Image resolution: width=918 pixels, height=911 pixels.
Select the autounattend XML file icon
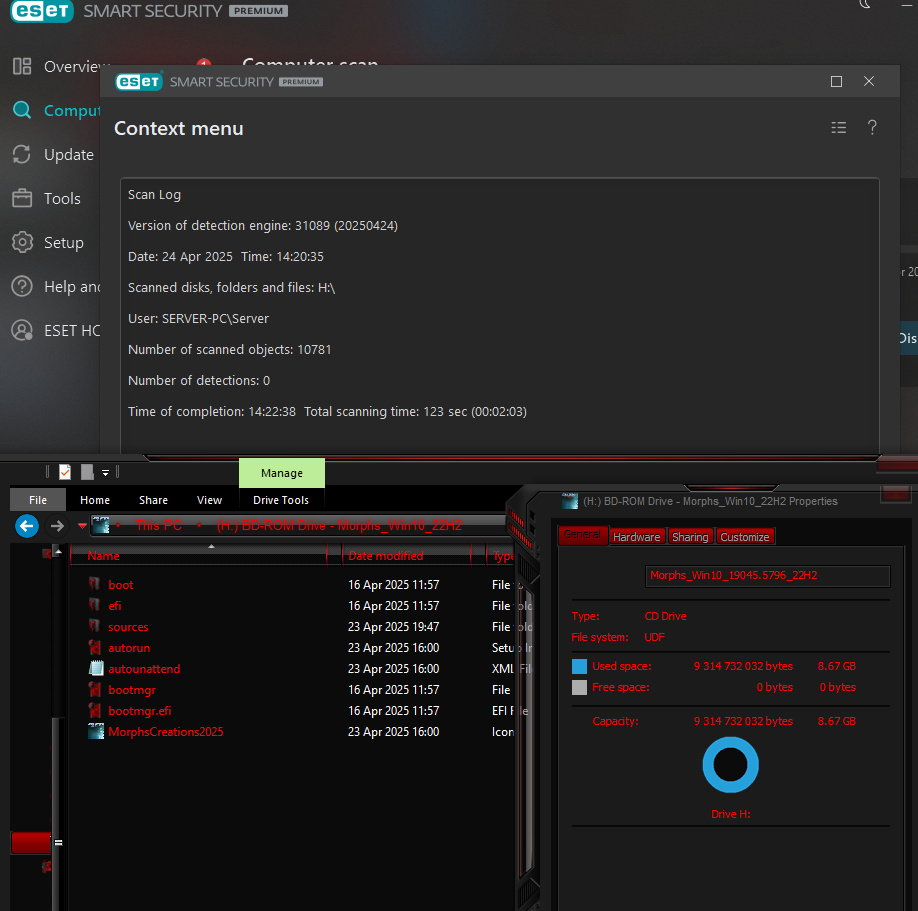(96, 669)
